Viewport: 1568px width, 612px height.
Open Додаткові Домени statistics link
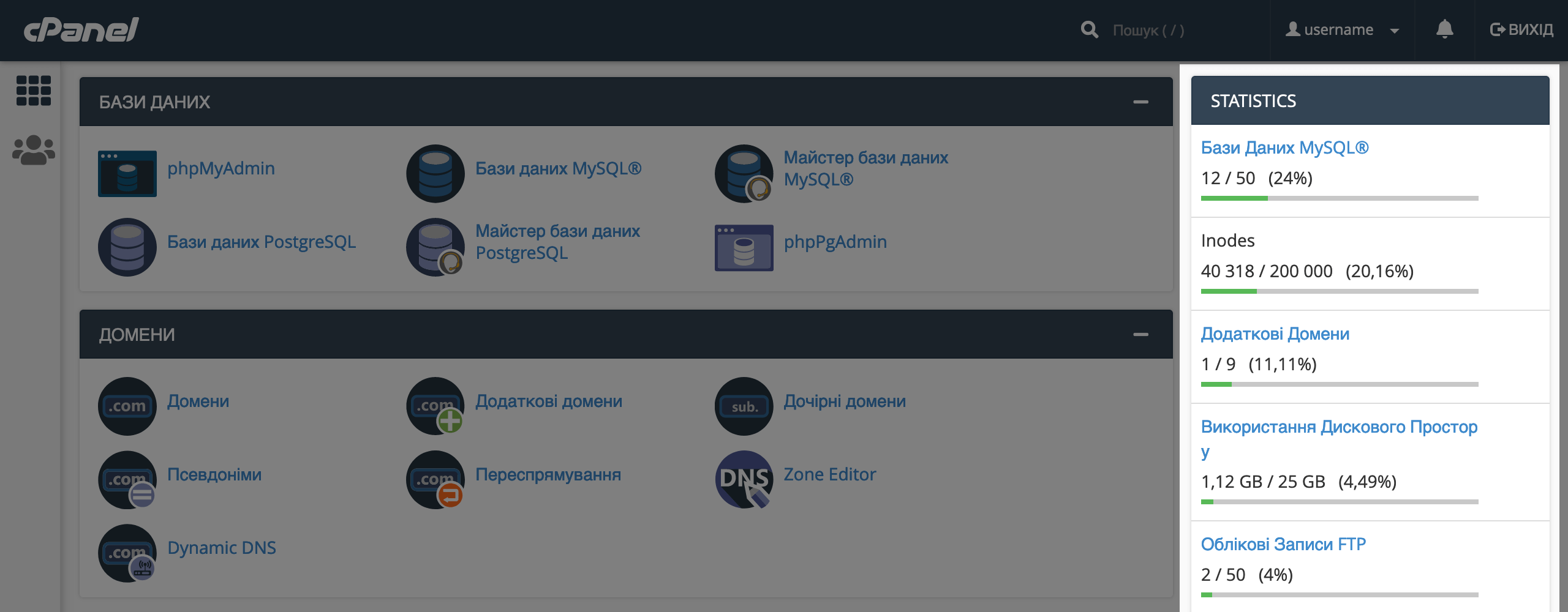pyautogui.click(x=1275, y=334)
